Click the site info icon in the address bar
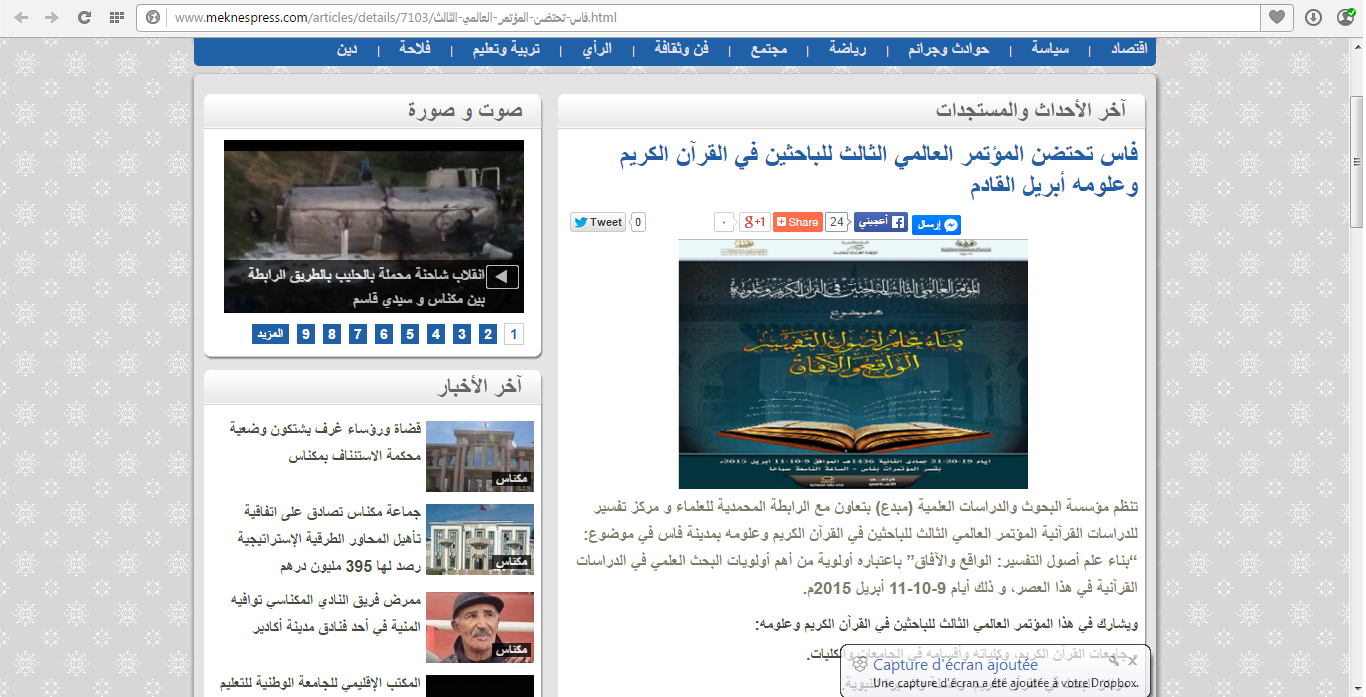This screenshot has height=697, width=1366. (x=153, y=18)
